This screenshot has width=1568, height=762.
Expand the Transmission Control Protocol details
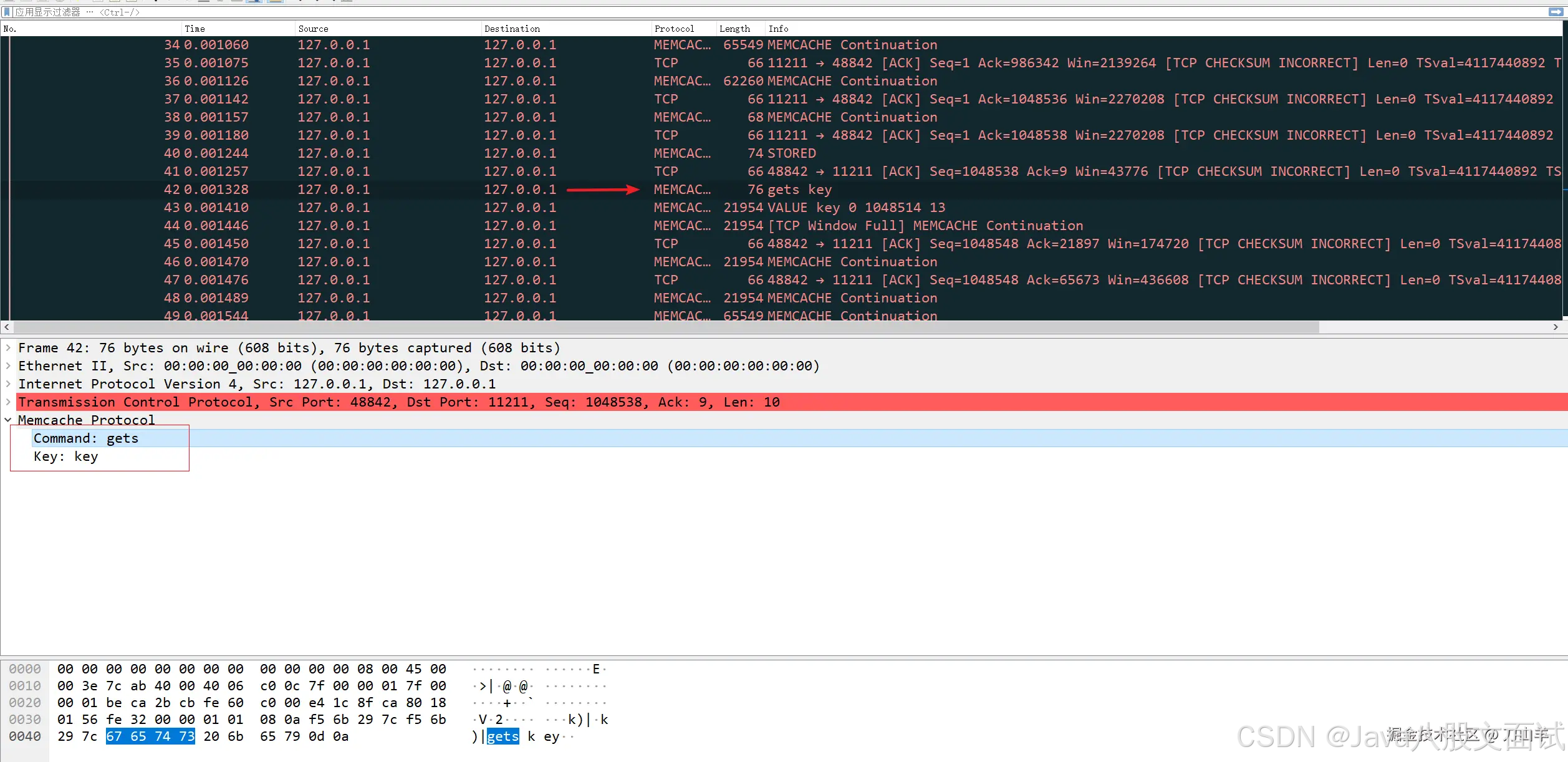tap(8, 402)
